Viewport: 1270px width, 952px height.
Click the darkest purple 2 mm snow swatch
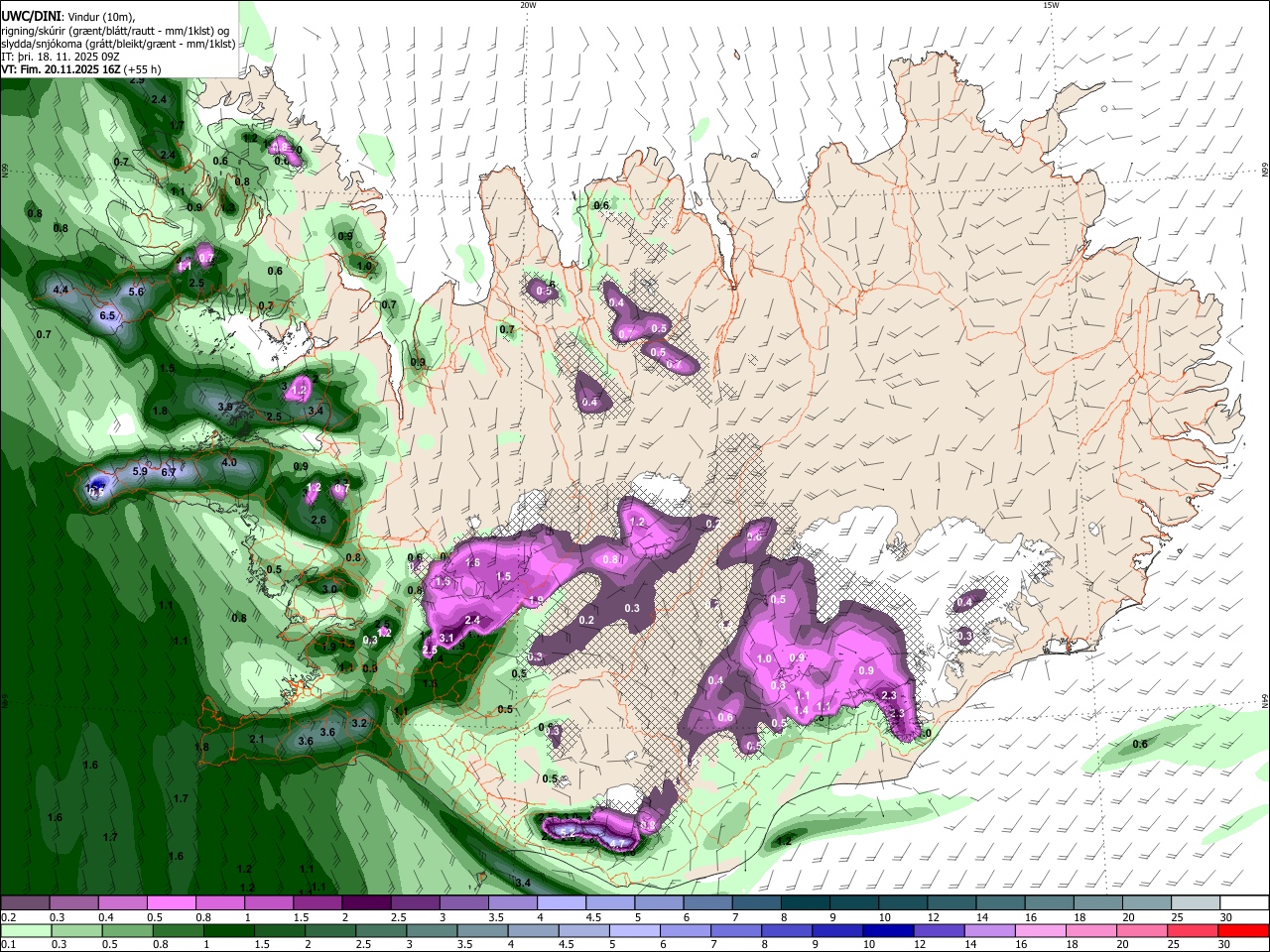tap(366, 903)
